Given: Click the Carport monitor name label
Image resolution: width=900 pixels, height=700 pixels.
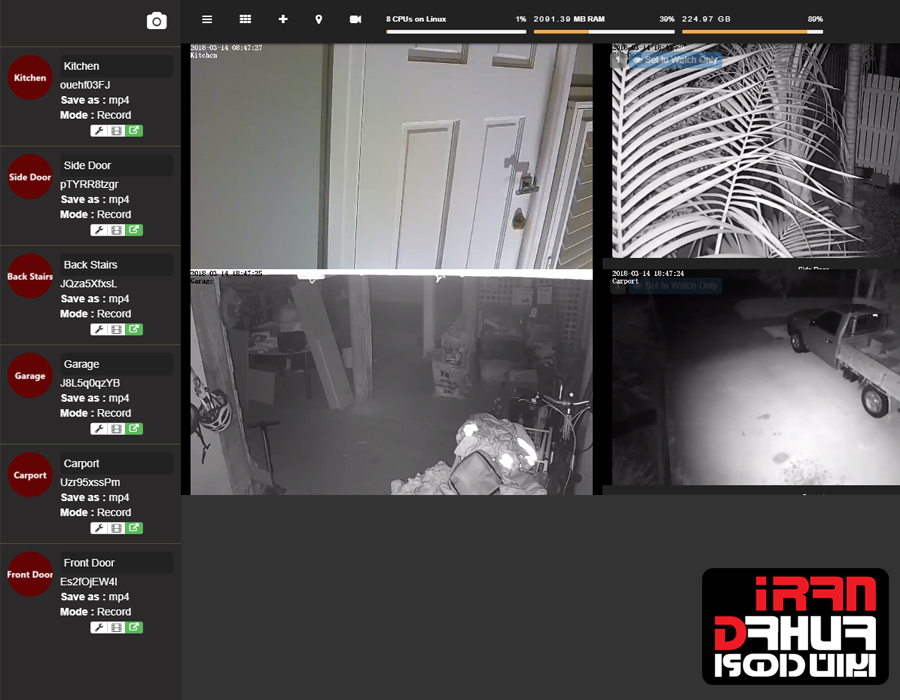Looking at the screenshot, I should pos(116,463).
